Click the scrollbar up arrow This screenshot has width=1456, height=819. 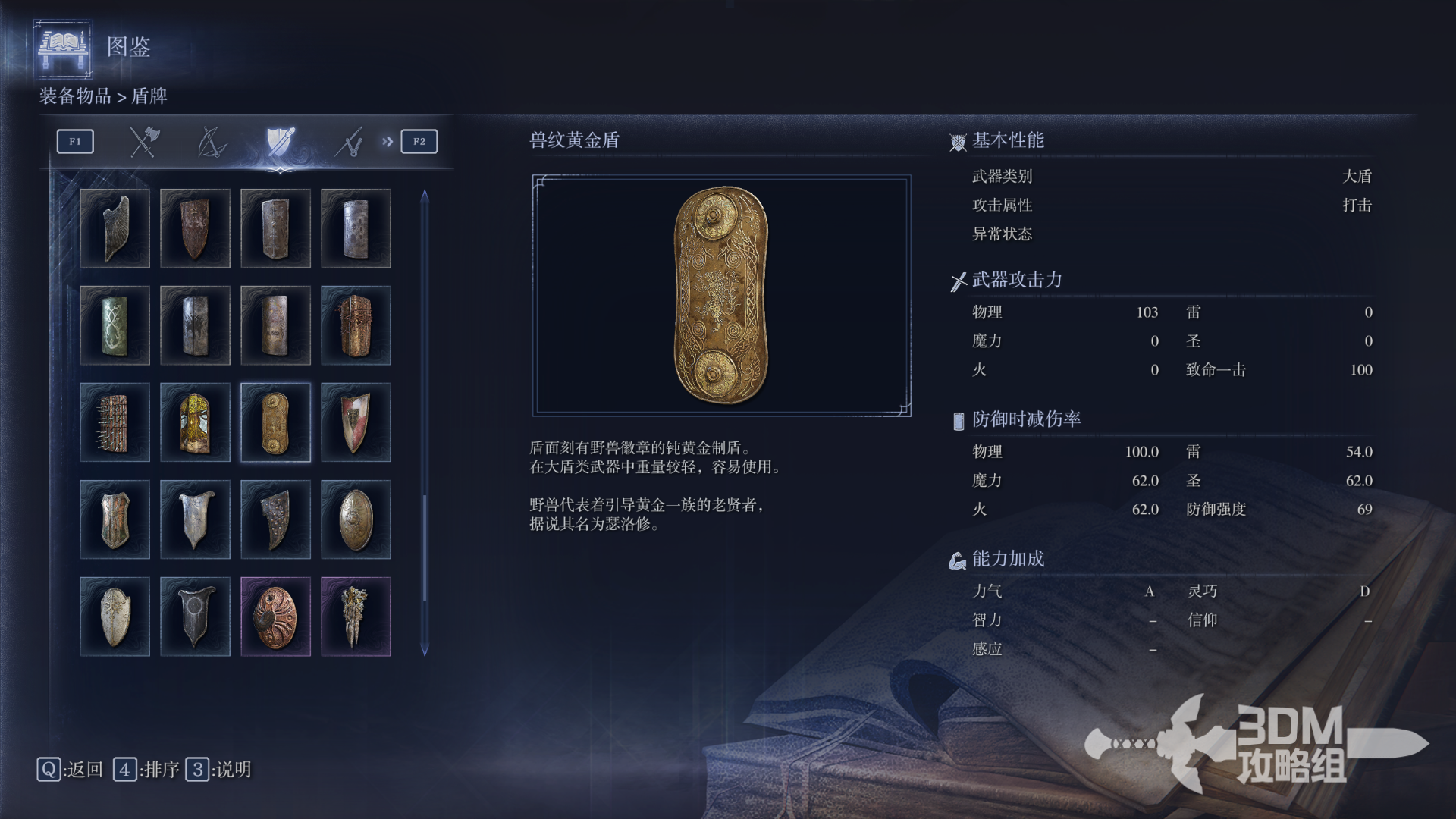425,196
